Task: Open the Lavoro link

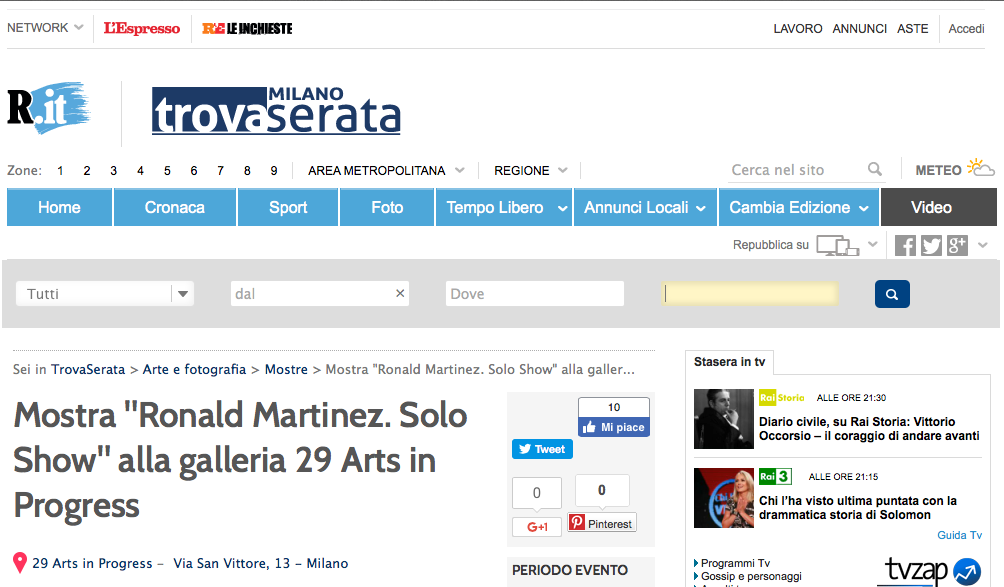Action: click(798, 29)
